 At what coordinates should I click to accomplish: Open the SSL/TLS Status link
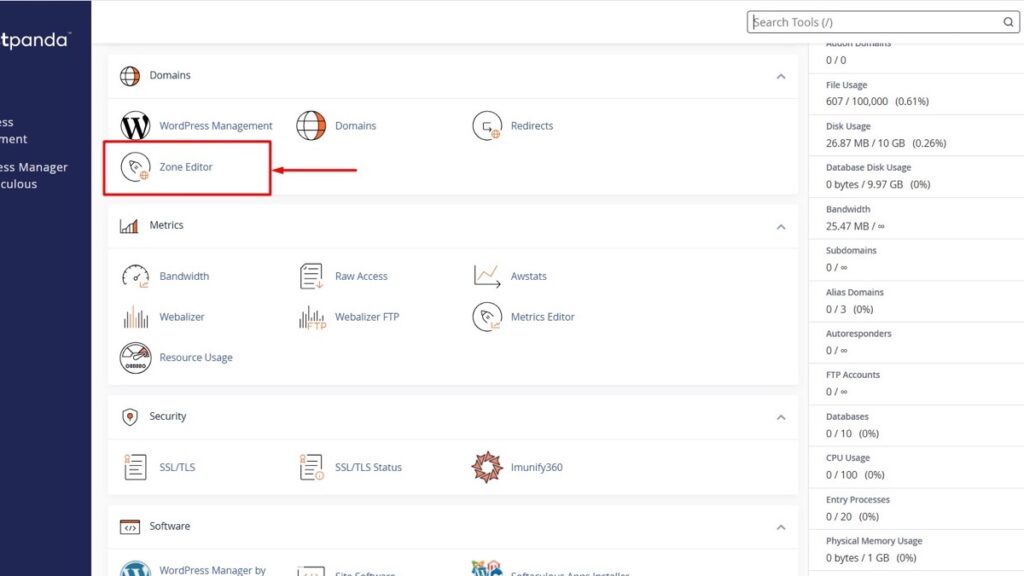point(368,467)
